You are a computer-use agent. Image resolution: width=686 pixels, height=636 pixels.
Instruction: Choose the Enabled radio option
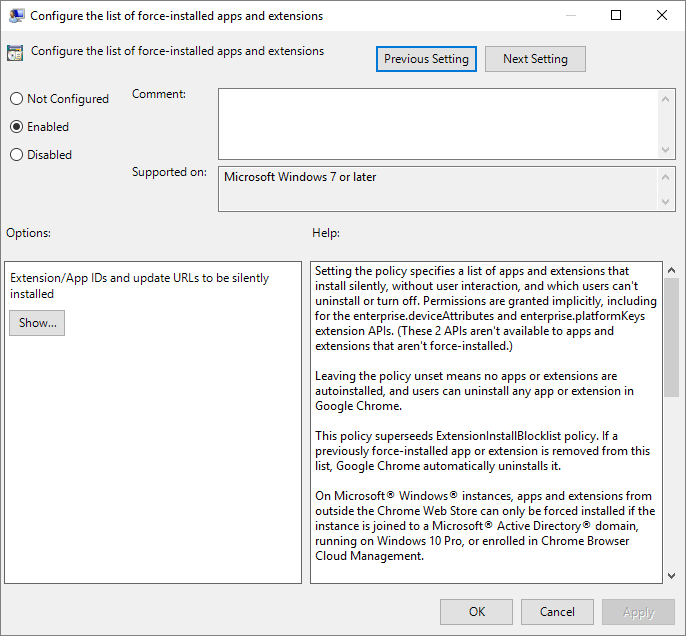click(x=16, y=127)
